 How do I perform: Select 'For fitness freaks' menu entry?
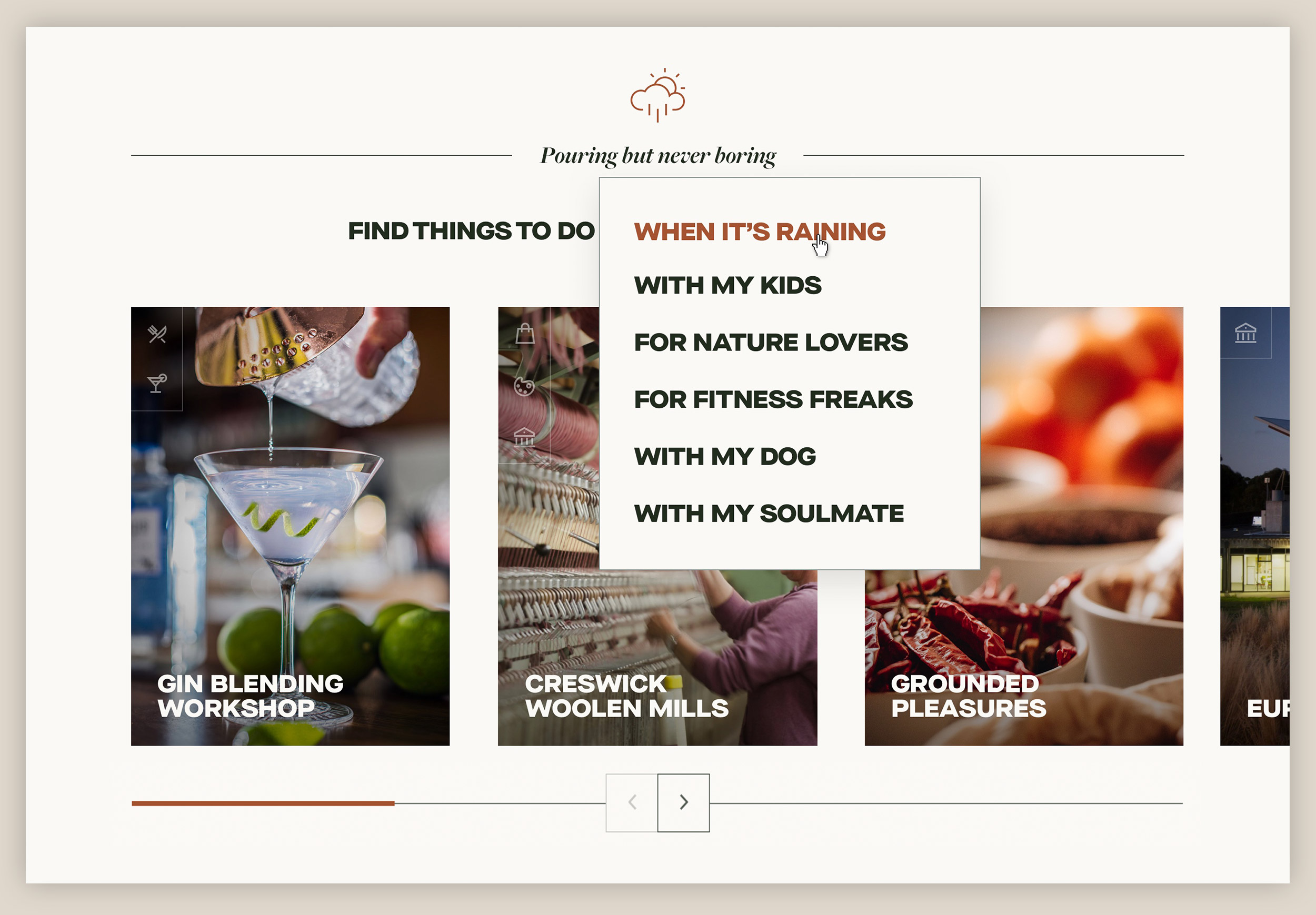(x=773, y=399)
